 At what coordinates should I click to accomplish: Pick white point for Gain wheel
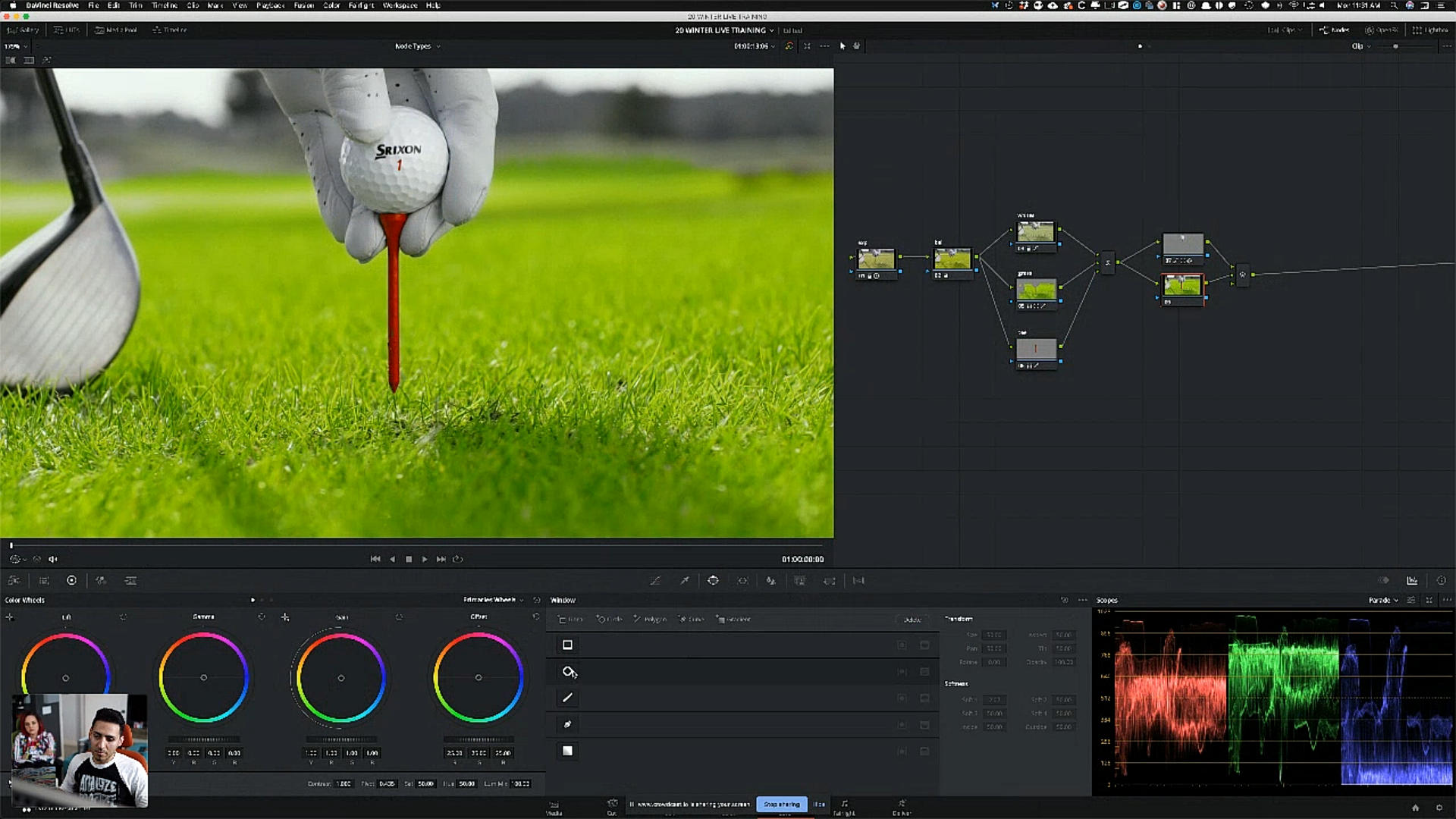point(285,617)
